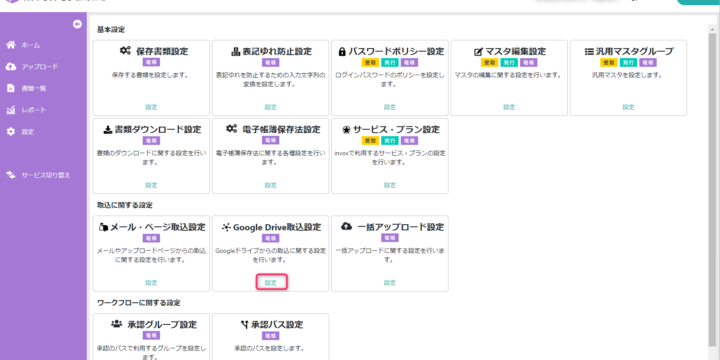The width and height of the screenshot is (720, 360).
Task: Open the 設定 link under サービス・プラン設定
Action: tap(390, 185)
